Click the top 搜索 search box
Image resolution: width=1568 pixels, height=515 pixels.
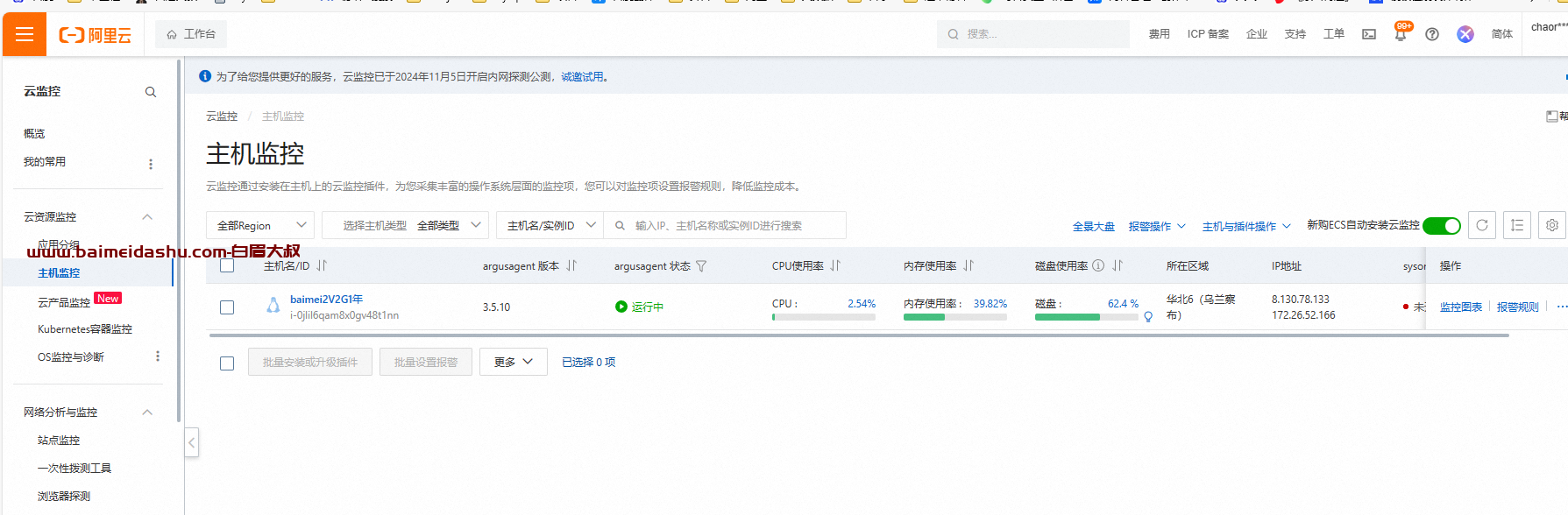coord(1033,34)
